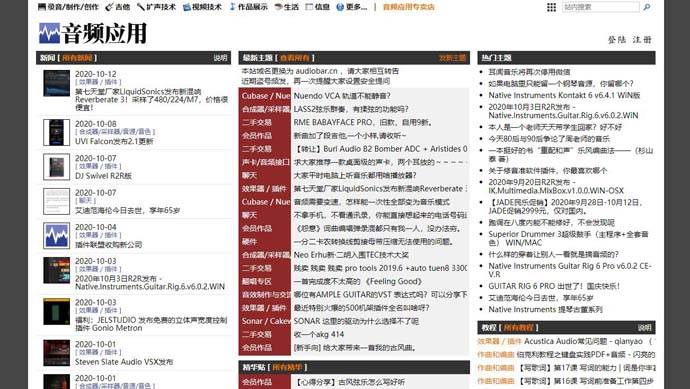Screen dimensions: 690x389
Task: Open 精华贴 thread 古风弦乐怎么写好听
Action: [x=349, y=382]
